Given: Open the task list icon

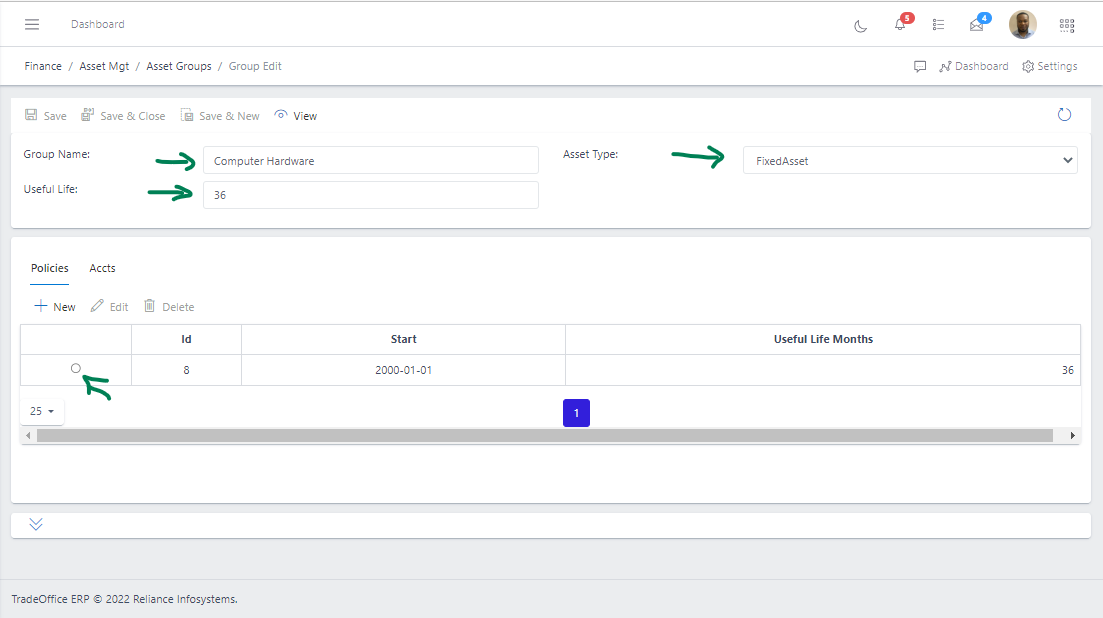Looking at the screenshot, I should point(938,25).
